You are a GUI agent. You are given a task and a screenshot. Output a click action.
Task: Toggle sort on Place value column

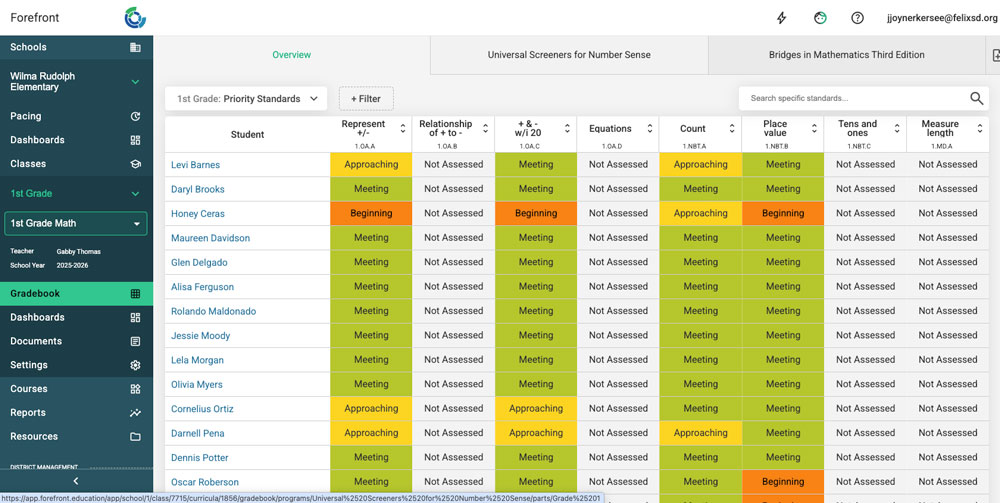[x=815, y=129]
